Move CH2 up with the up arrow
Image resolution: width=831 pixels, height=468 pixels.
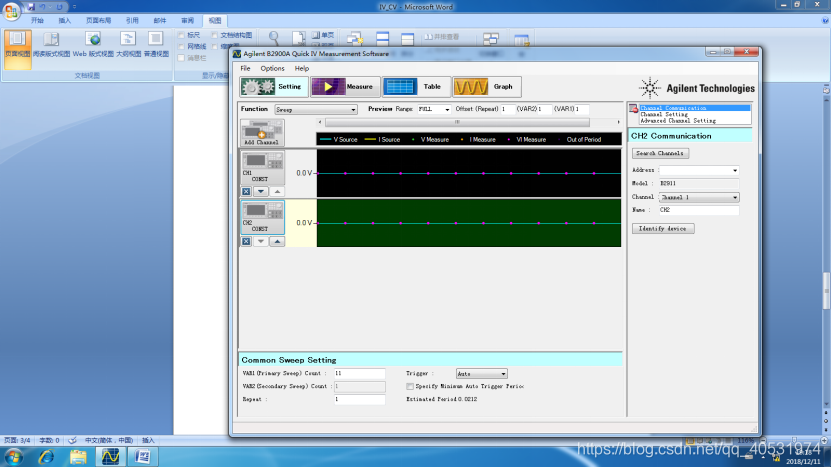(x=277, y=241)
